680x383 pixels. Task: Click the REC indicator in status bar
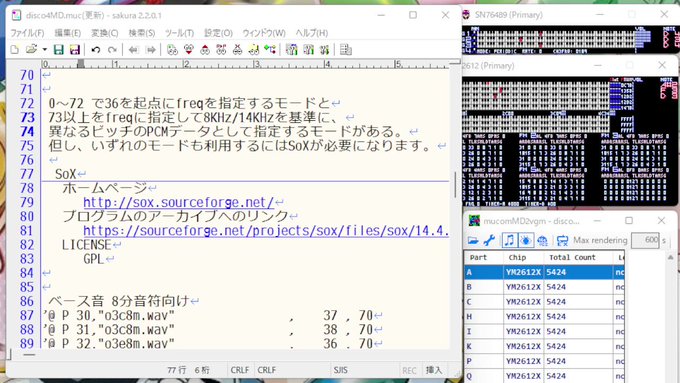[409, 370]
